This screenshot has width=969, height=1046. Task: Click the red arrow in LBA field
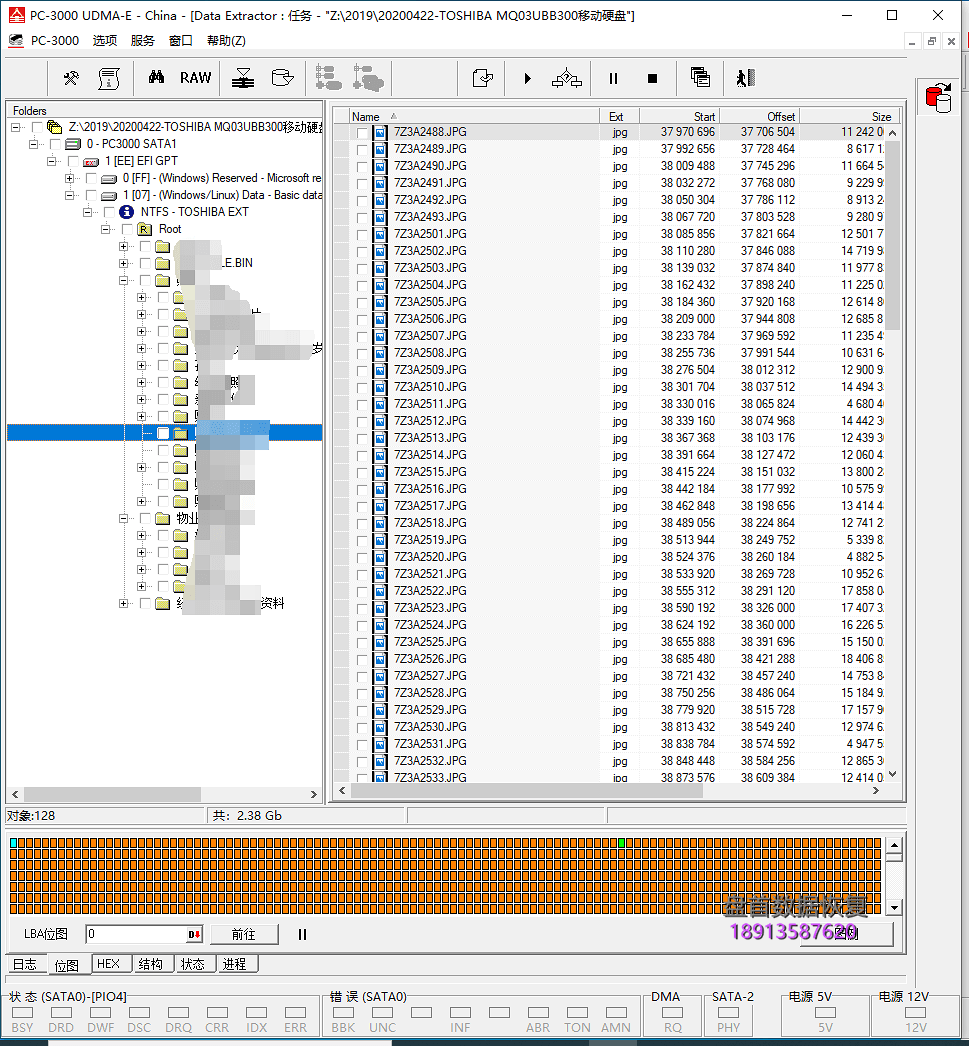[x=194, y=935]
